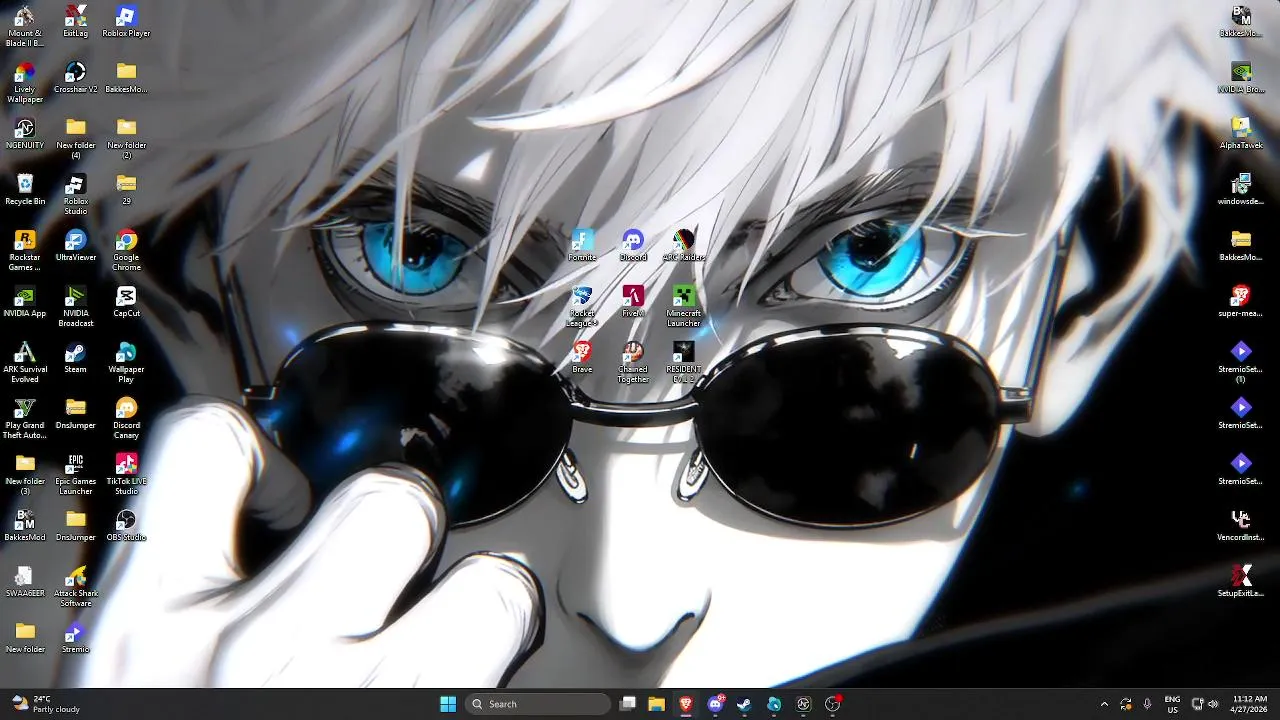The height and width of the screenshot is (720, 1280).
Task: Open the Lively Wallpaper shortcut
Action: [25, 83]
